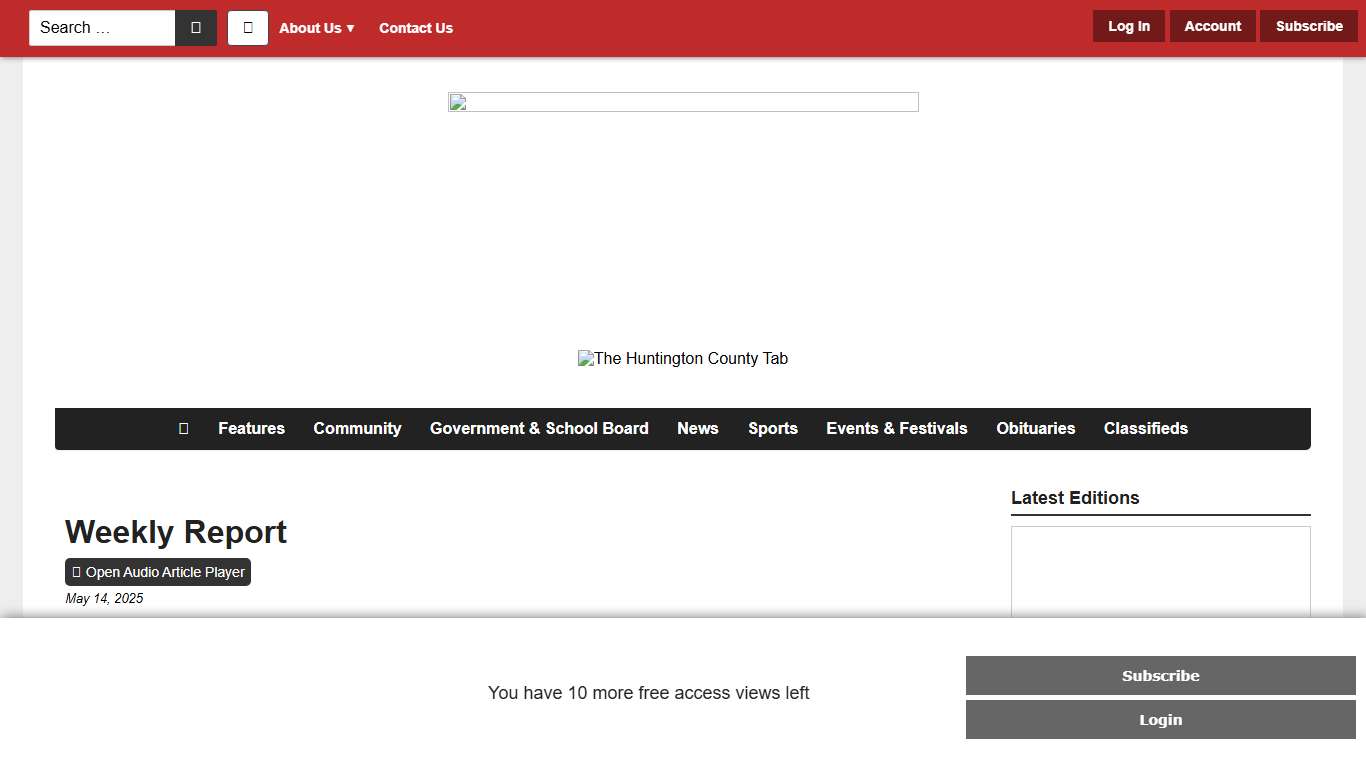Viewport: 1366px width, 768px height.
Task: Click the white icon button beside the search box
Action: pos(248,28)
